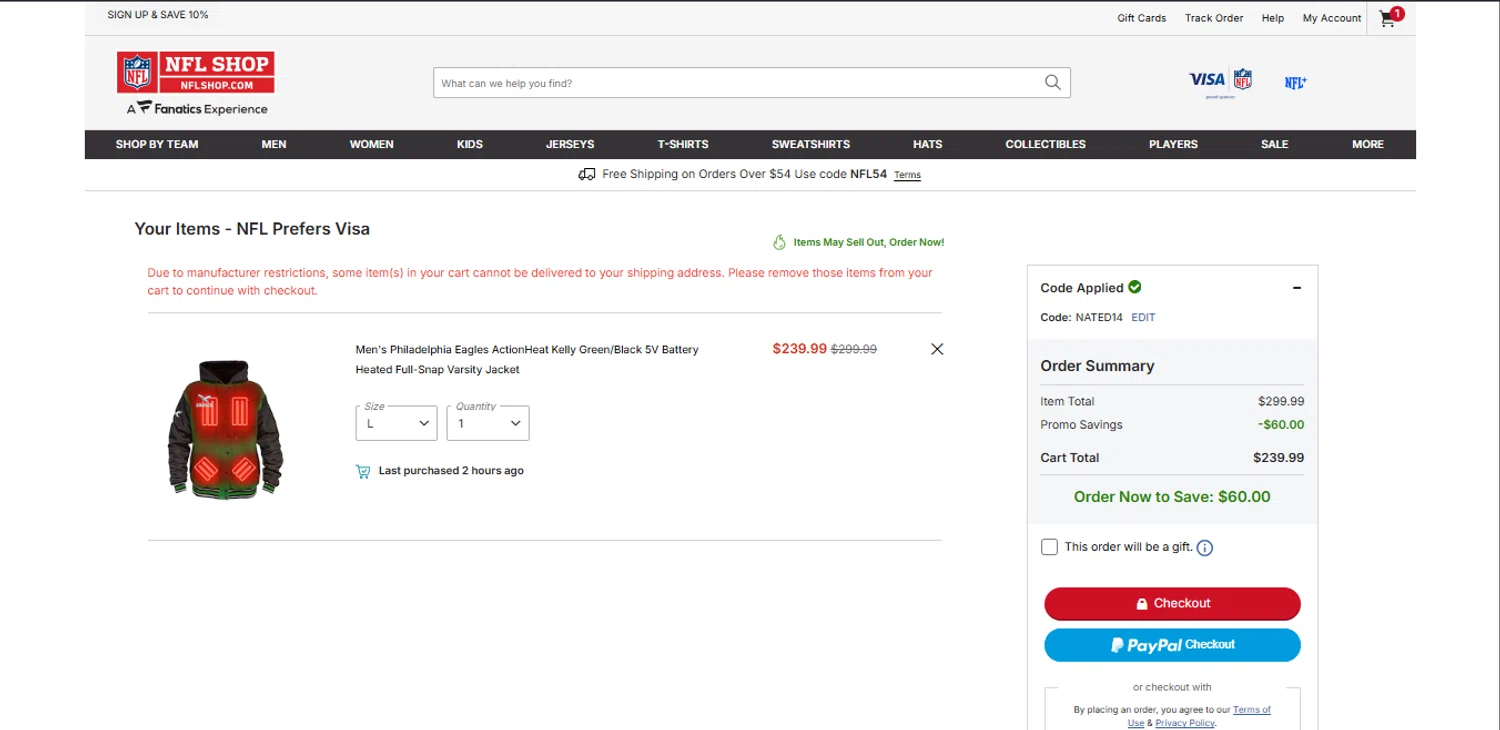Click the heated jacket product thumbnail
This screenshot has width=1500, height=730.
pyautogui.click(x=225, y=429)
